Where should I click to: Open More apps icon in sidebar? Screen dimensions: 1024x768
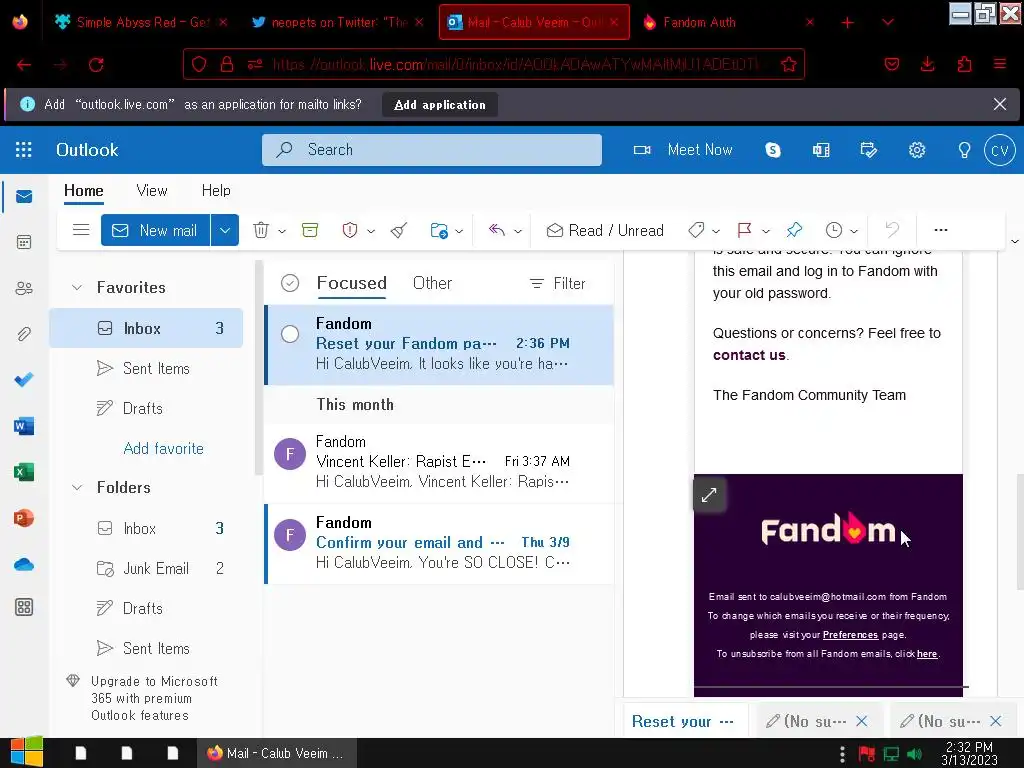coord(24,607)
